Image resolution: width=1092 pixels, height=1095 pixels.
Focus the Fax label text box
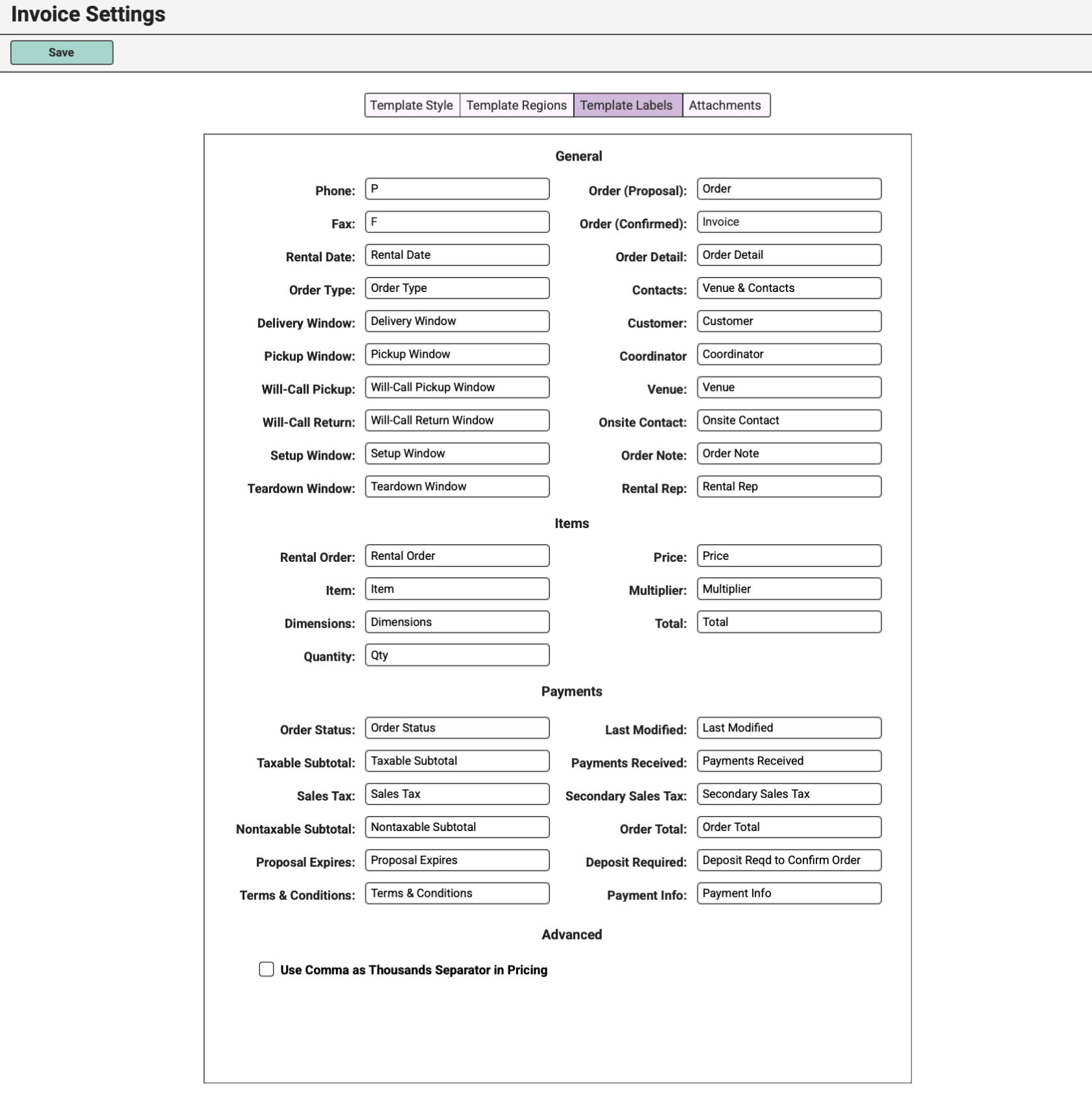[x=457, y=222]
